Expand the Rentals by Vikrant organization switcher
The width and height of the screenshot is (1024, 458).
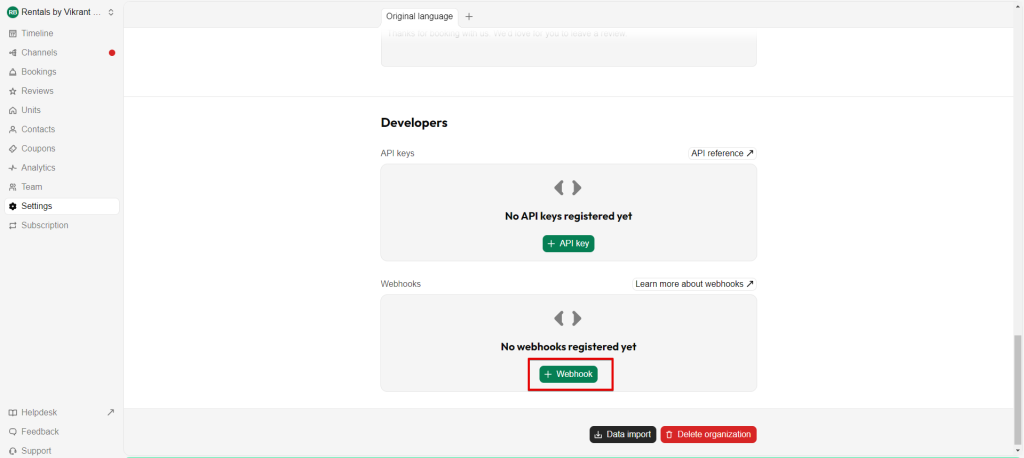tap(61, 12)
